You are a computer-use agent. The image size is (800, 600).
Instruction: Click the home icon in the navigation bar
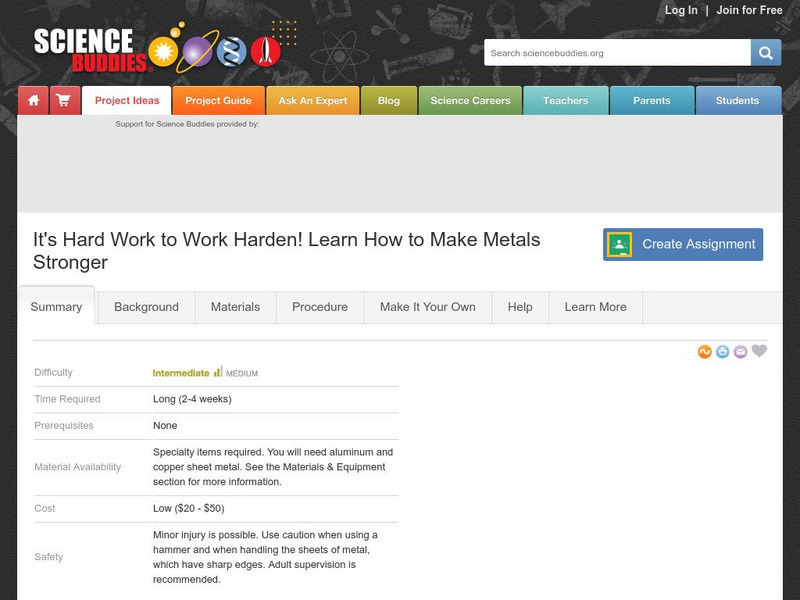coord(33,100)
